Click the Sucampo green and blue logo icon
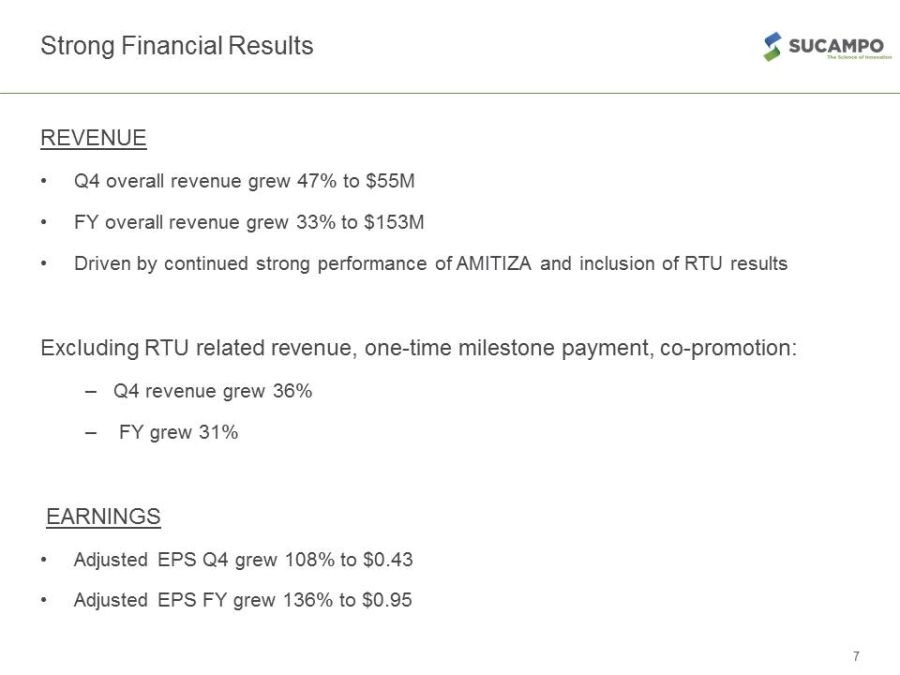Image resolution: width=900 pixels, height=675 pixels. click(771, 47)
